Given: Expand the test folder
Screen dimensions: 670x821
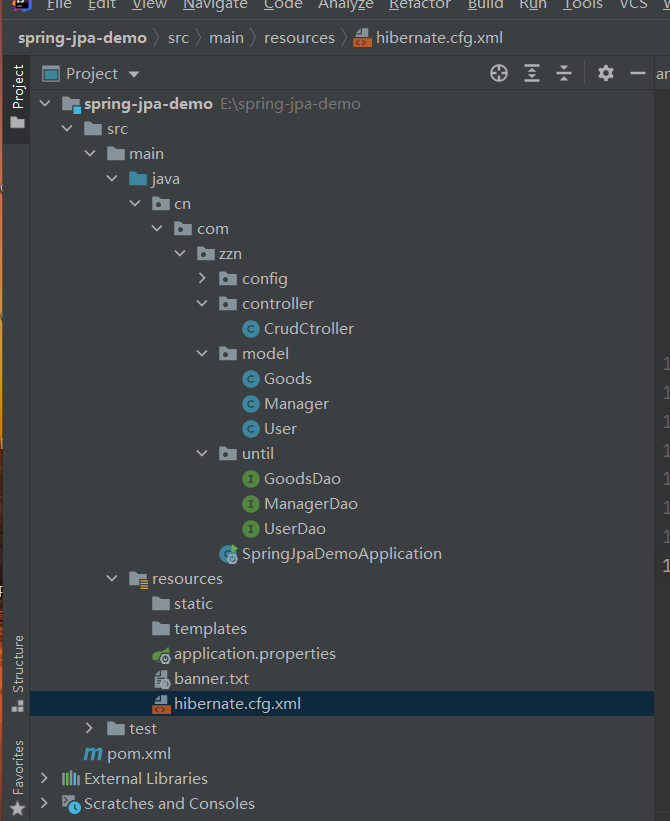Looking at the screenshot, I should [89, 729].
